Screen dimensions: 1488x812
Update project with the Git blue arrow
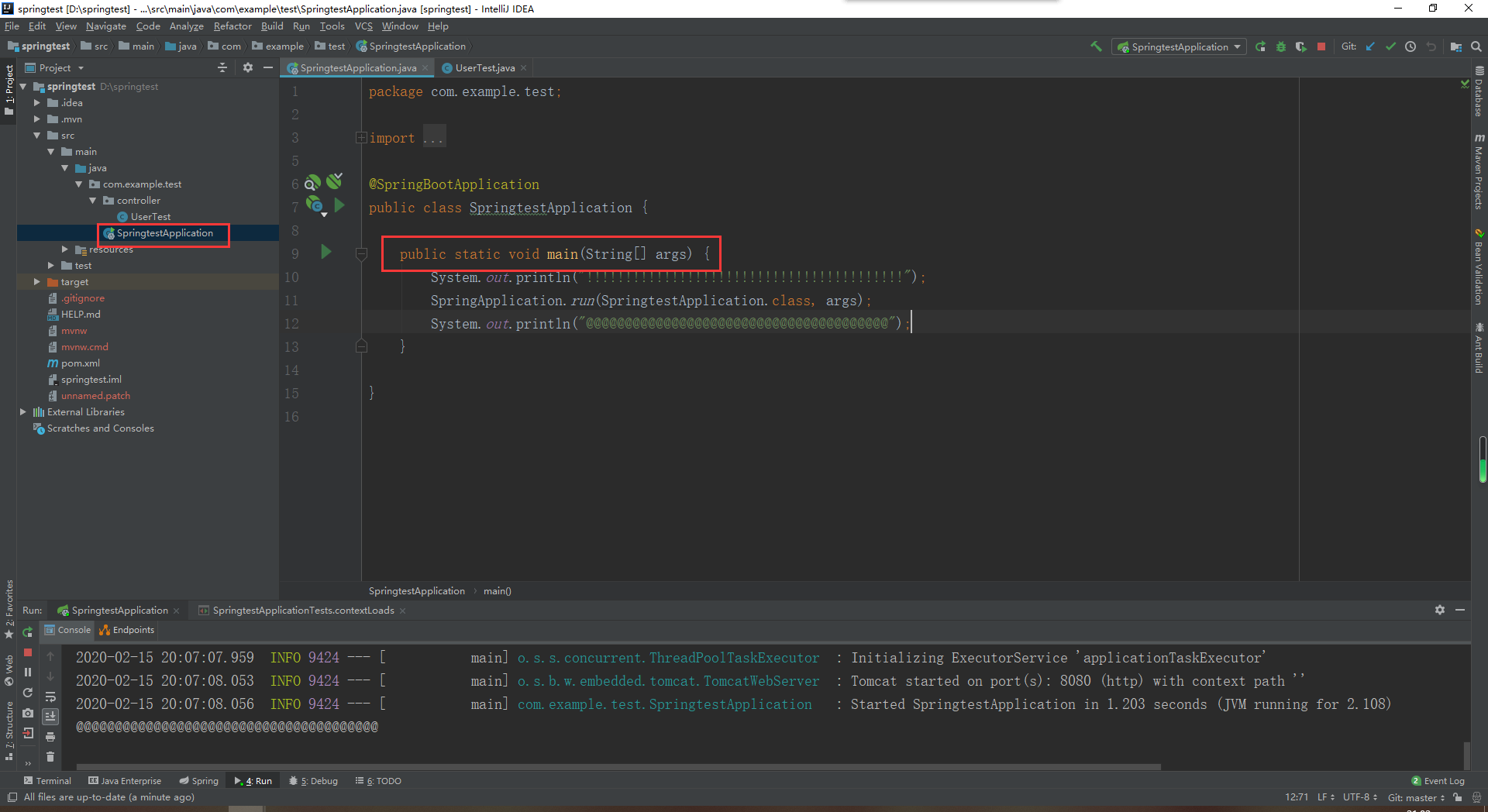tap(1370, 46)
